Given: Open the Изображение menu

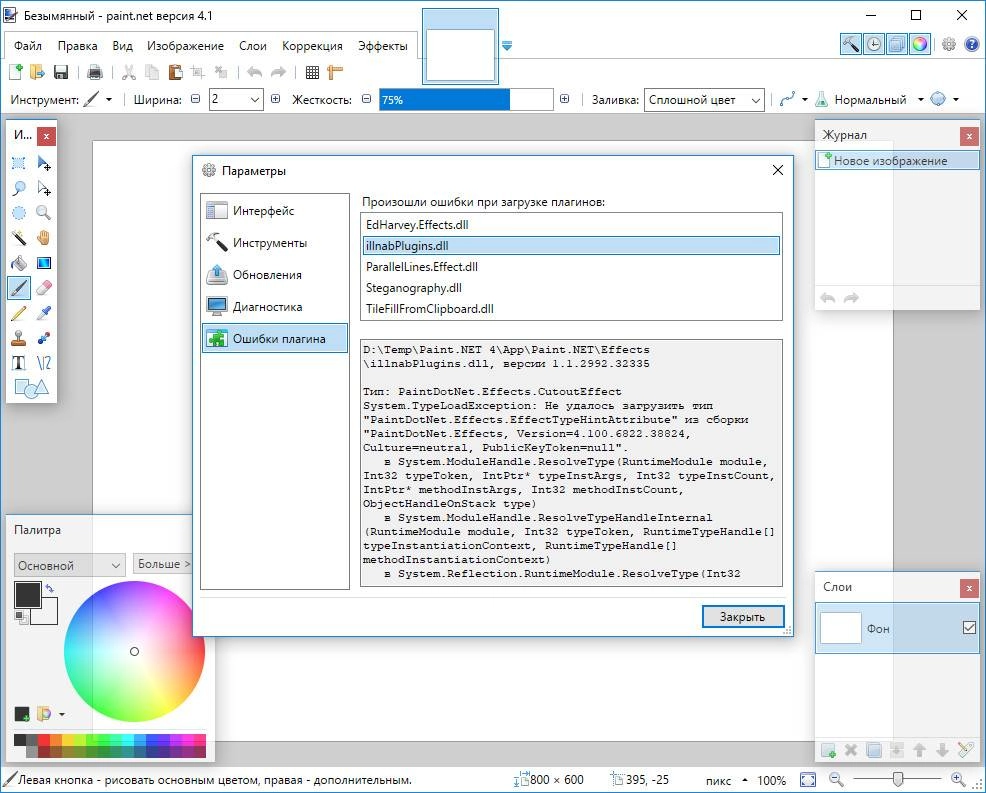Looking at the screenshot, I should [186, 46].
